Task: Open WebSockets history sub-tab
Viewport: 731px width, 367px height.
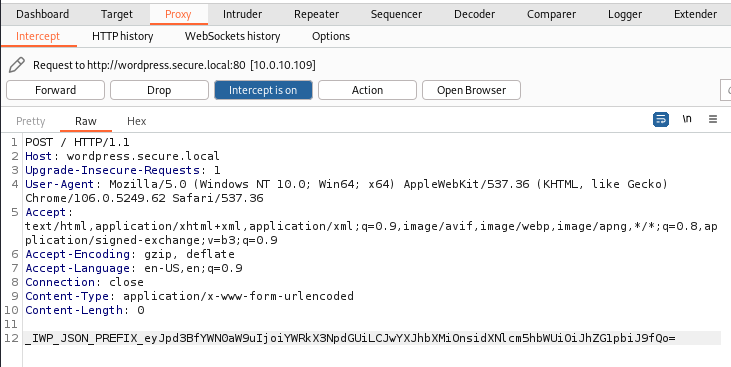Action: click(x=232, y=36)
